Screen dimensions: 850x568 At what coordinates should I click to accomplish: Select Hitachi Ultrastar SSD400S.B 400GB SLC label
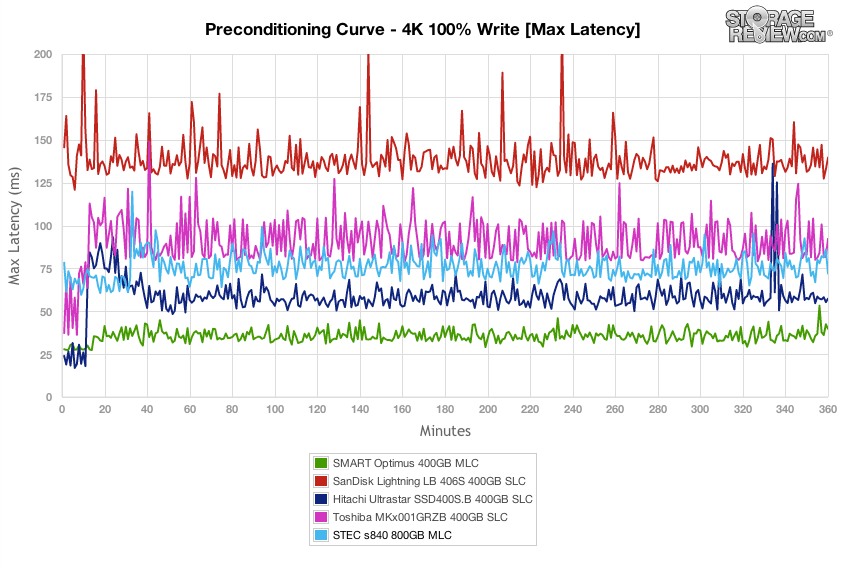[433, 499]
